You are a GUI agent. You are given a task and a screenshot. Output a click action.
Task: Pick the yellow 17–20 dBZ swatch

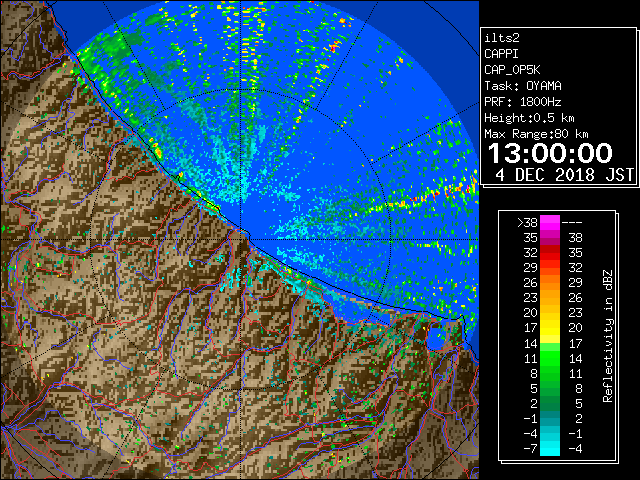(550, 328)
